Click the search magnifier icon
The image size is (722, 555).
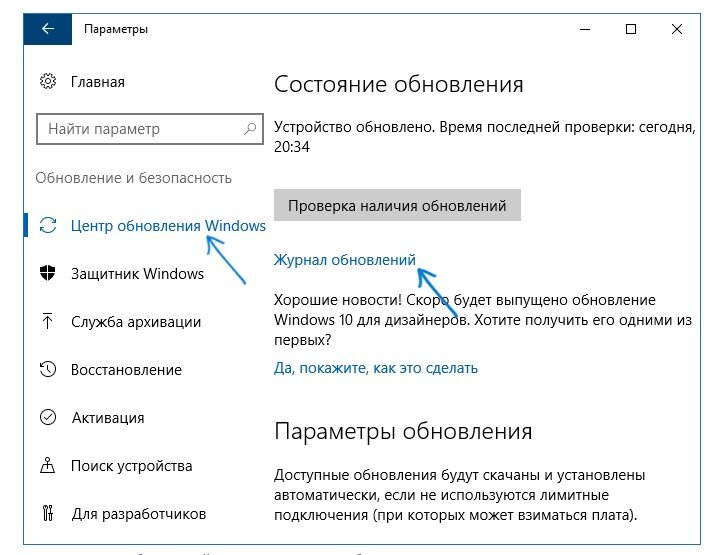coord(250,129)
